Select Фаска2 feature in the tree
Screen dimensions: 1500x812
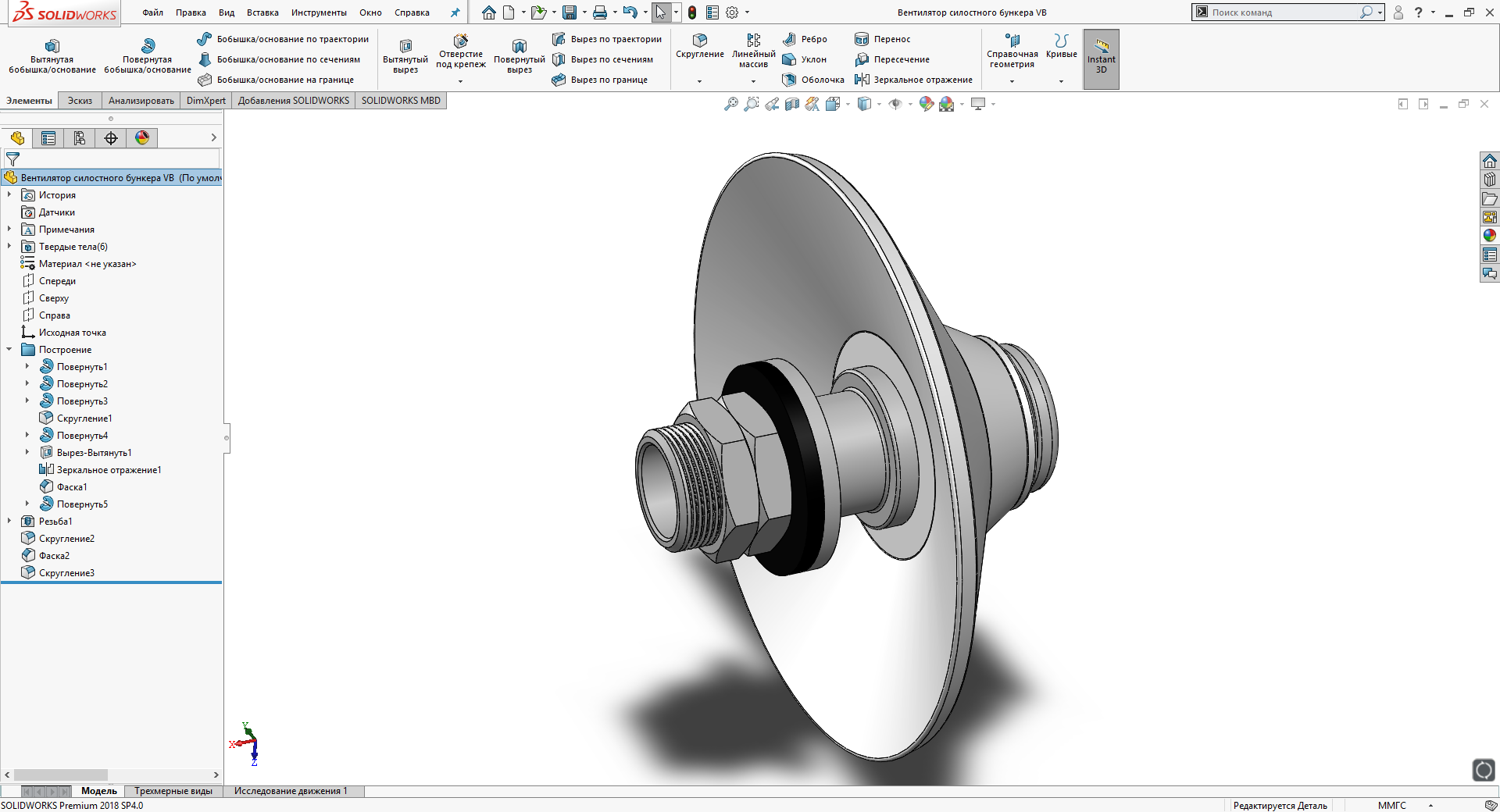[54, 556]
